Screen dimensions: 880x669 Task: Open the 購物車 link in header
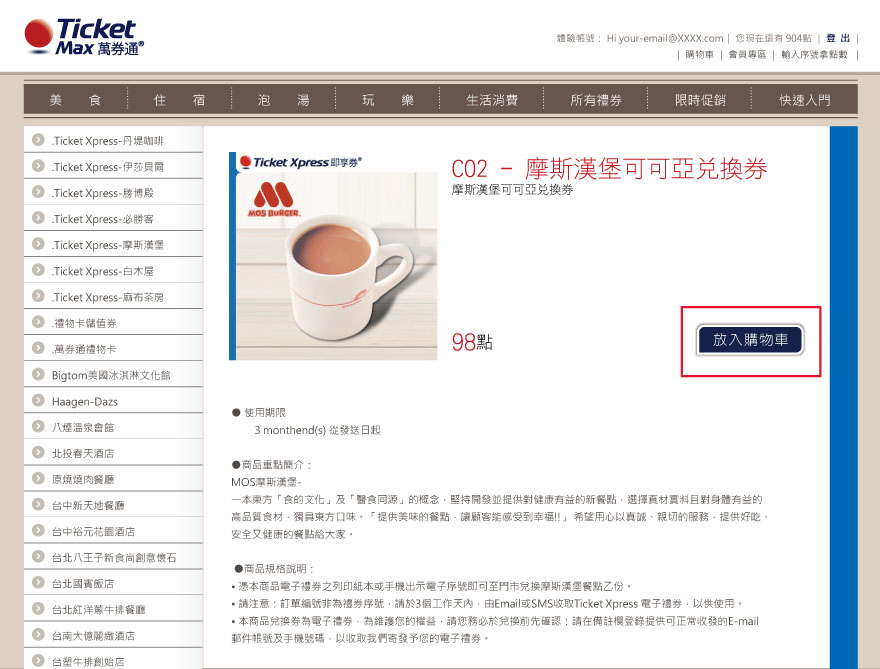[699, 54]
